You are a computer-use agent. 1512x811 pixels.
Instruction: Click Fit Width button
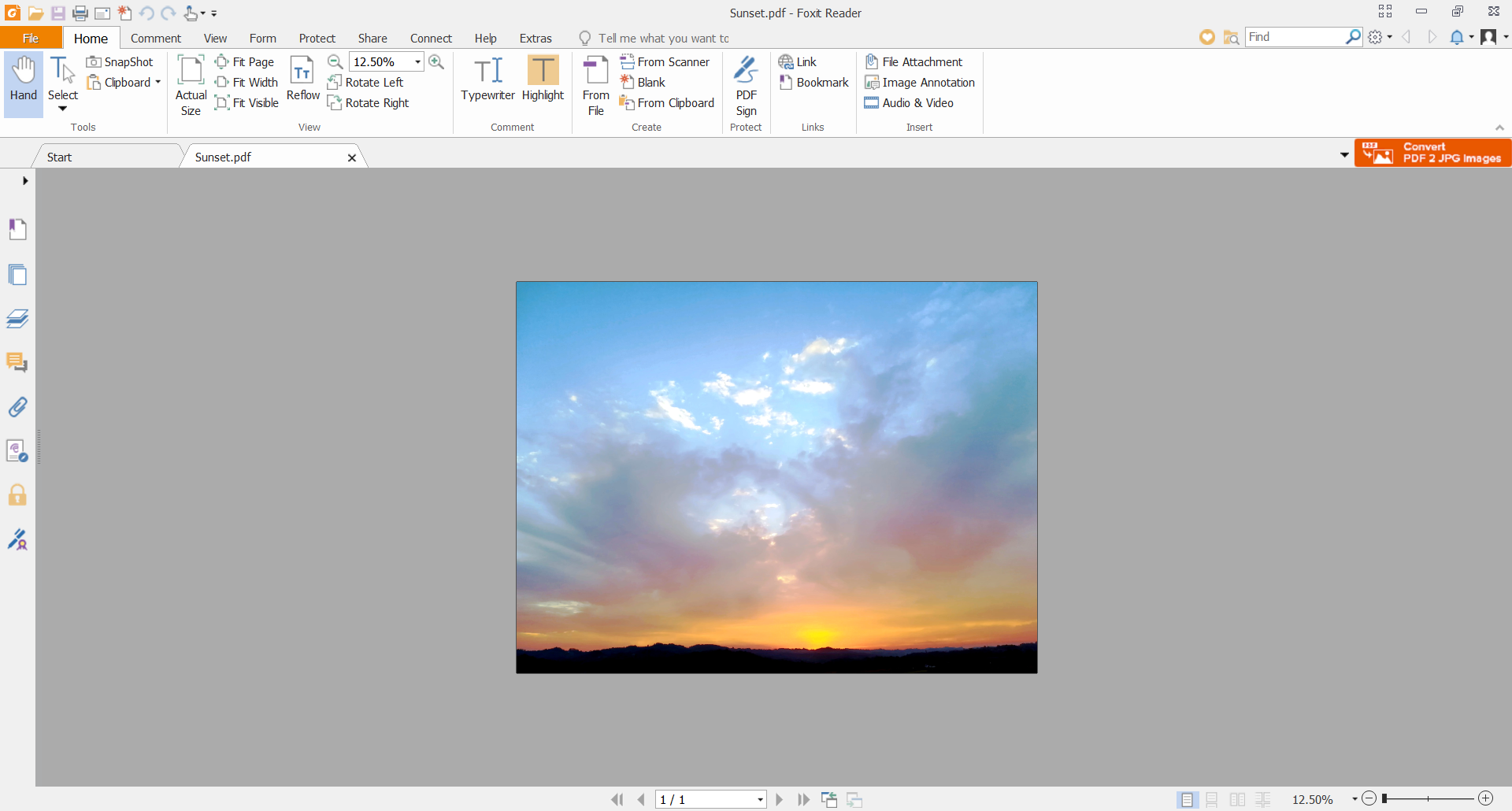pyautogui.click(x=246, y=83)
